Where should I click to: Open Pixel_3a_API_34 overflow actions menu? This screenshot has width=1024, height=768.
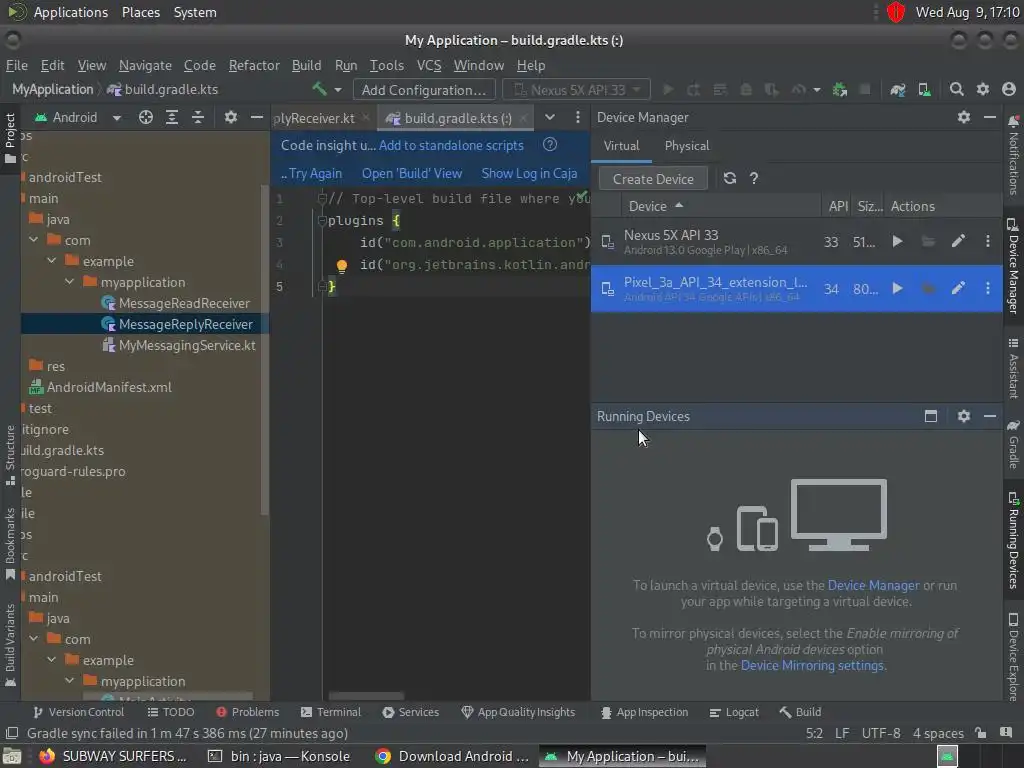pyautogui.click(x=987, y=288)
